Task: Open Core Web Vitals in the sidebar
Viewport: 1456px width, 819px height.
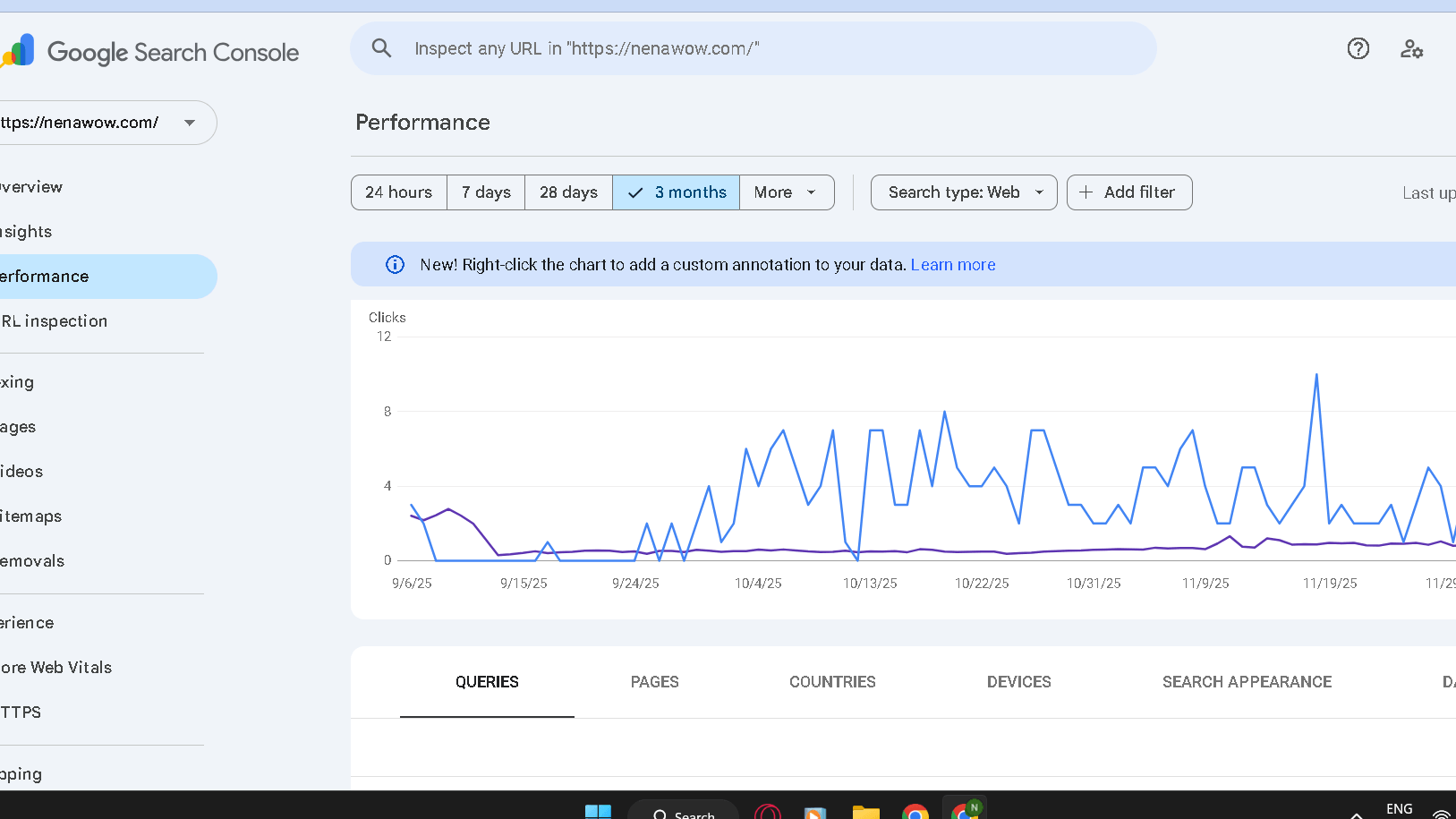Action: point(55,667)
